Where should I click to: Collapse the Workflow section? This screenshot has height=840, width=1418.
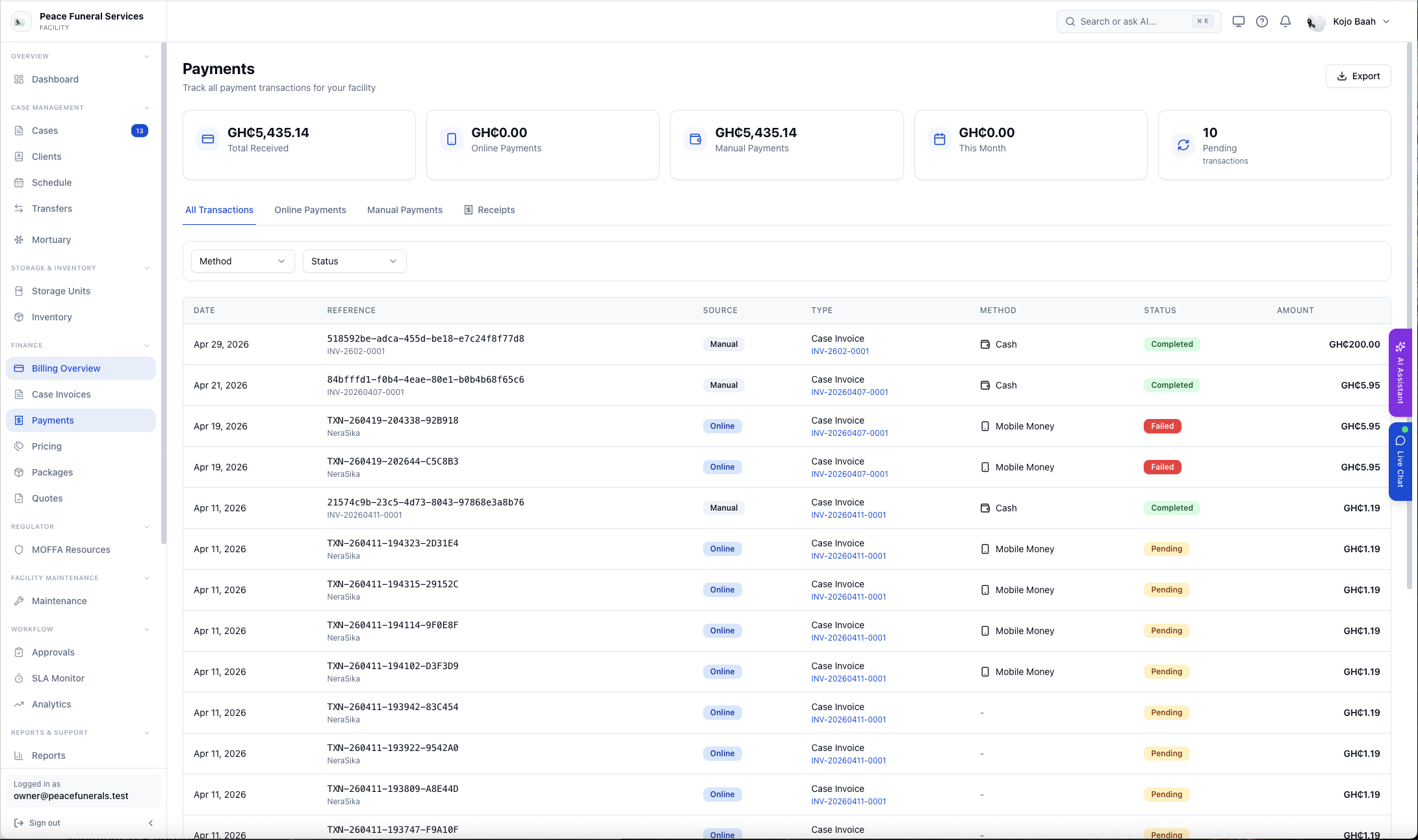tap(147, 630)
